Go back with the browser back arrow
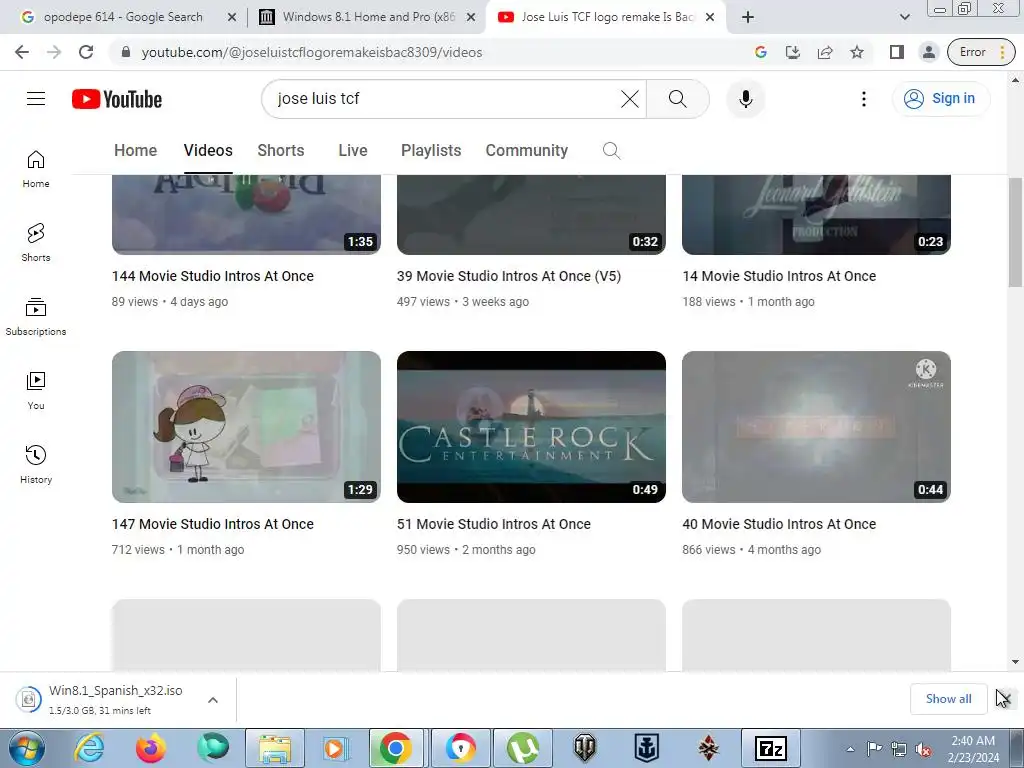This screenshot has width=1024, height=768. 22,52
